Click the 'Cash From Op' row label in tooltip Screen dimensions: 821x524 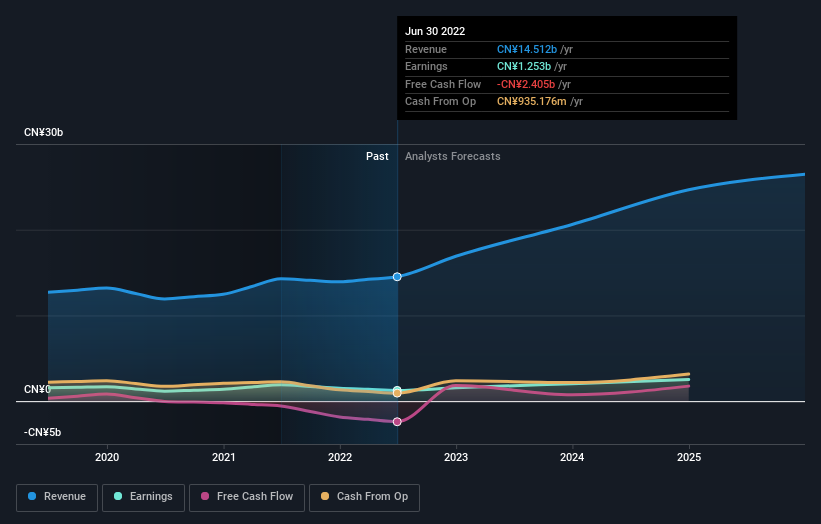pos(440,102)
